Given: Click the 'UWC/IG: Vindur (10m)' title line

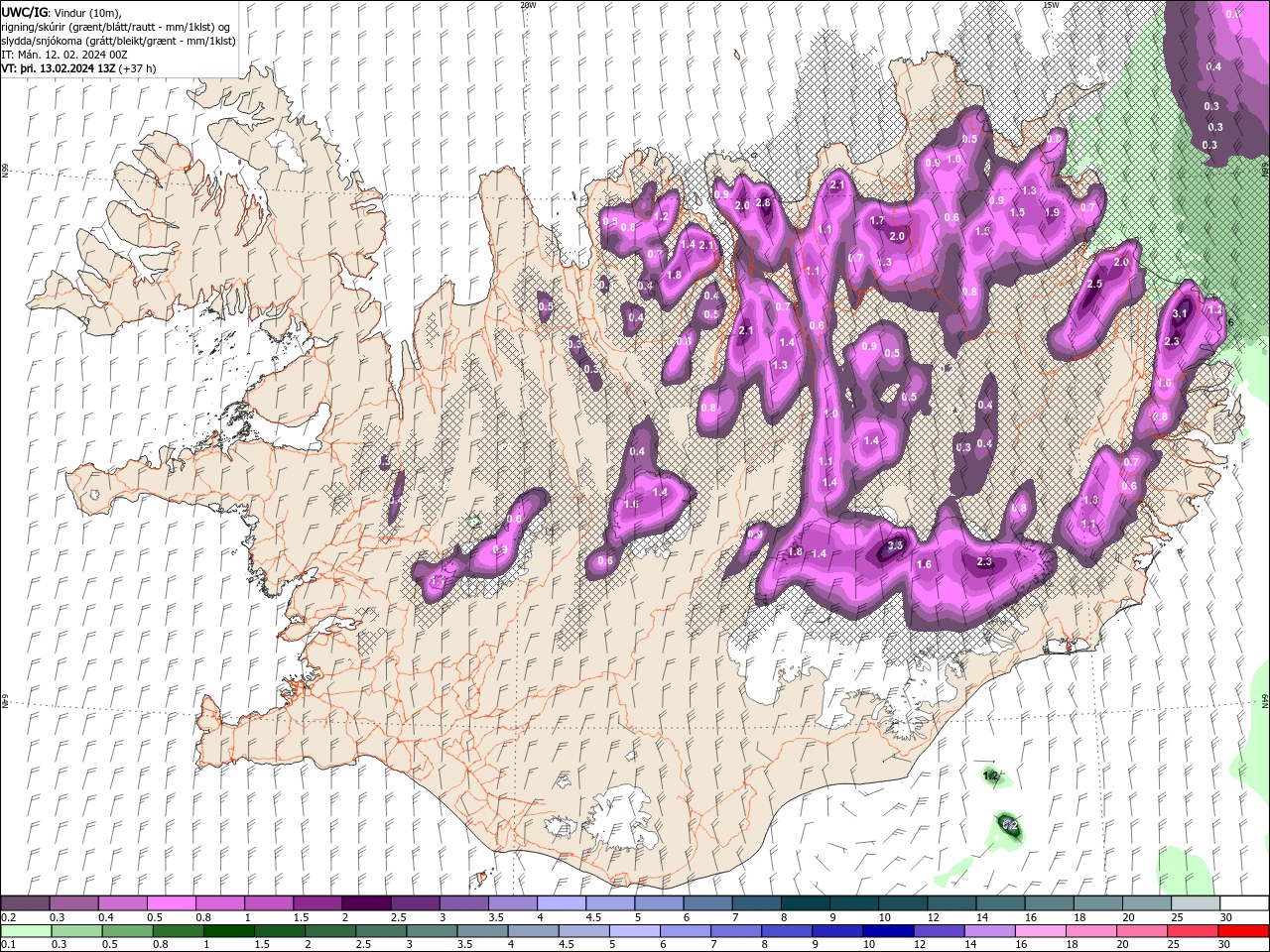Looking at the screenshot, I should tap(61, 12).
